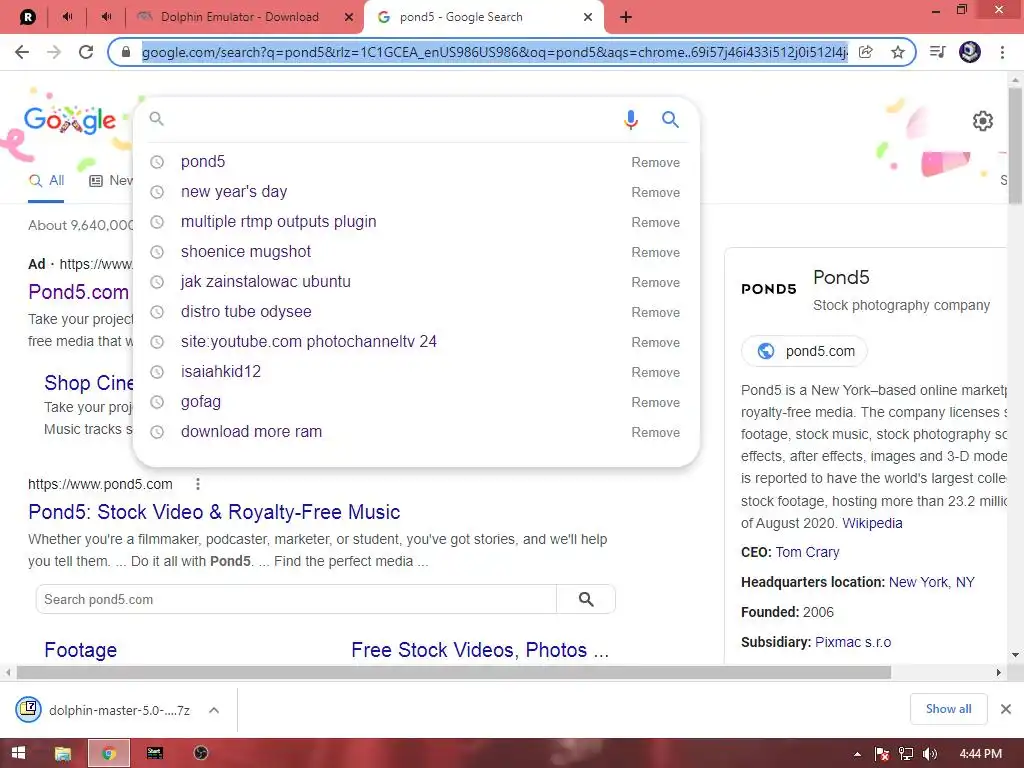Select 'multiple rtmp outputs plugin' suggestion
This screenshot has width=1024, height=768.
pyautogui.click(x=279, y=221)
